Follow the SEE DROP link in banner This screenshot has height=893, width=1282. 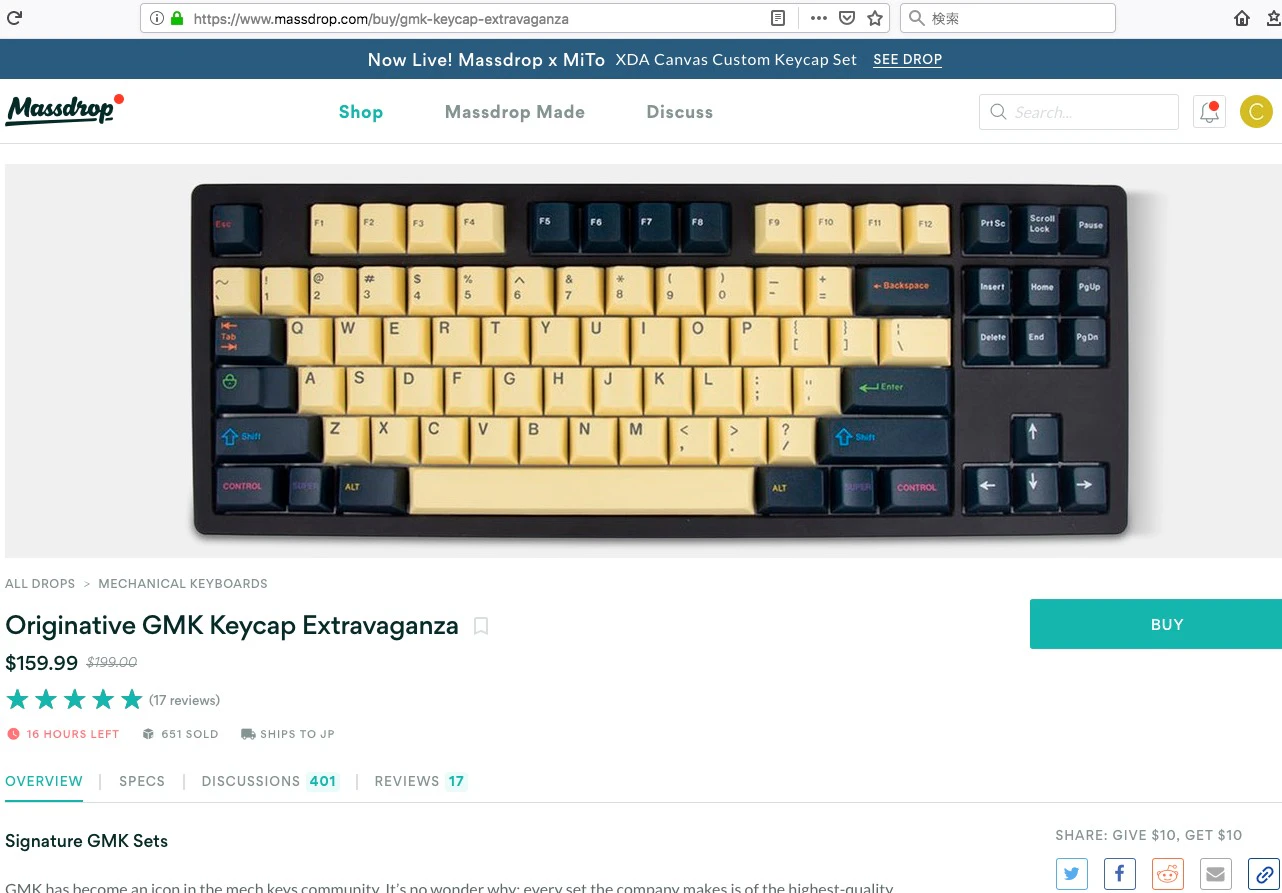click(x=907, y=59)
